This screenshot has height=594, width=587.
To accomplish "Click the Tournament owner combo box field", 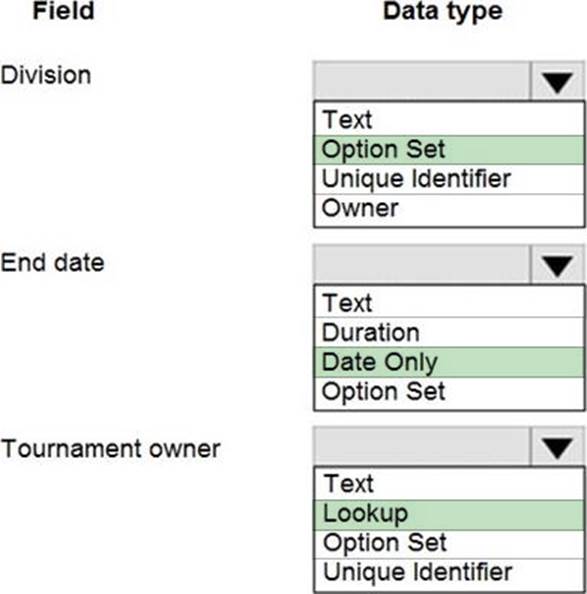I will point(422,447).
